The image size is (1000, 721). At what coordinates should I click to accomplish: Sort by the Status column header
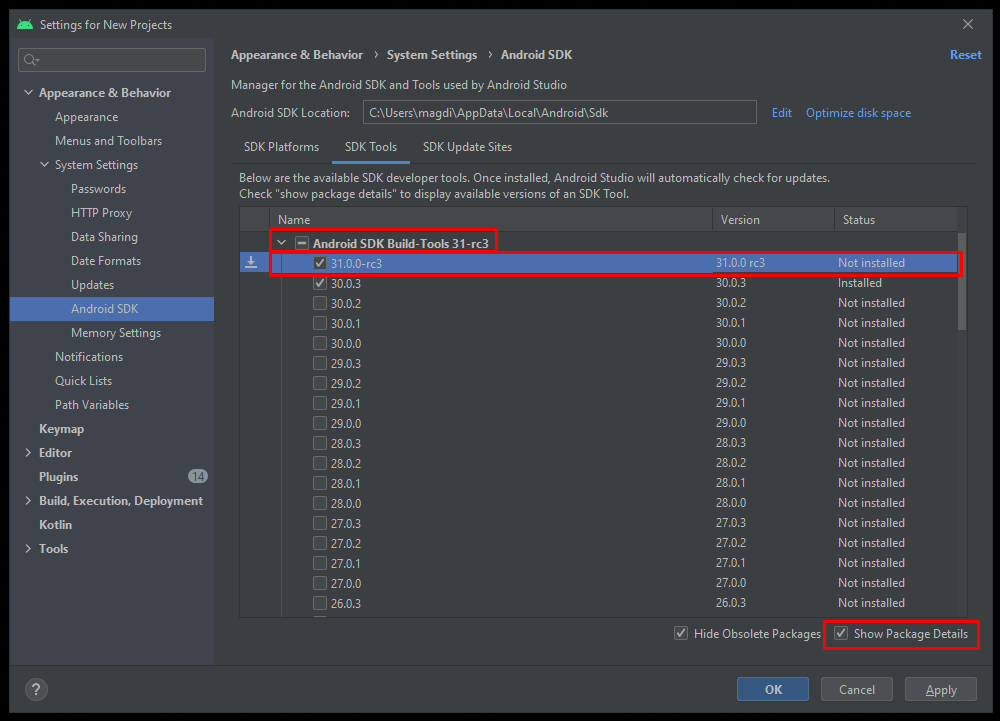[895, 219]
